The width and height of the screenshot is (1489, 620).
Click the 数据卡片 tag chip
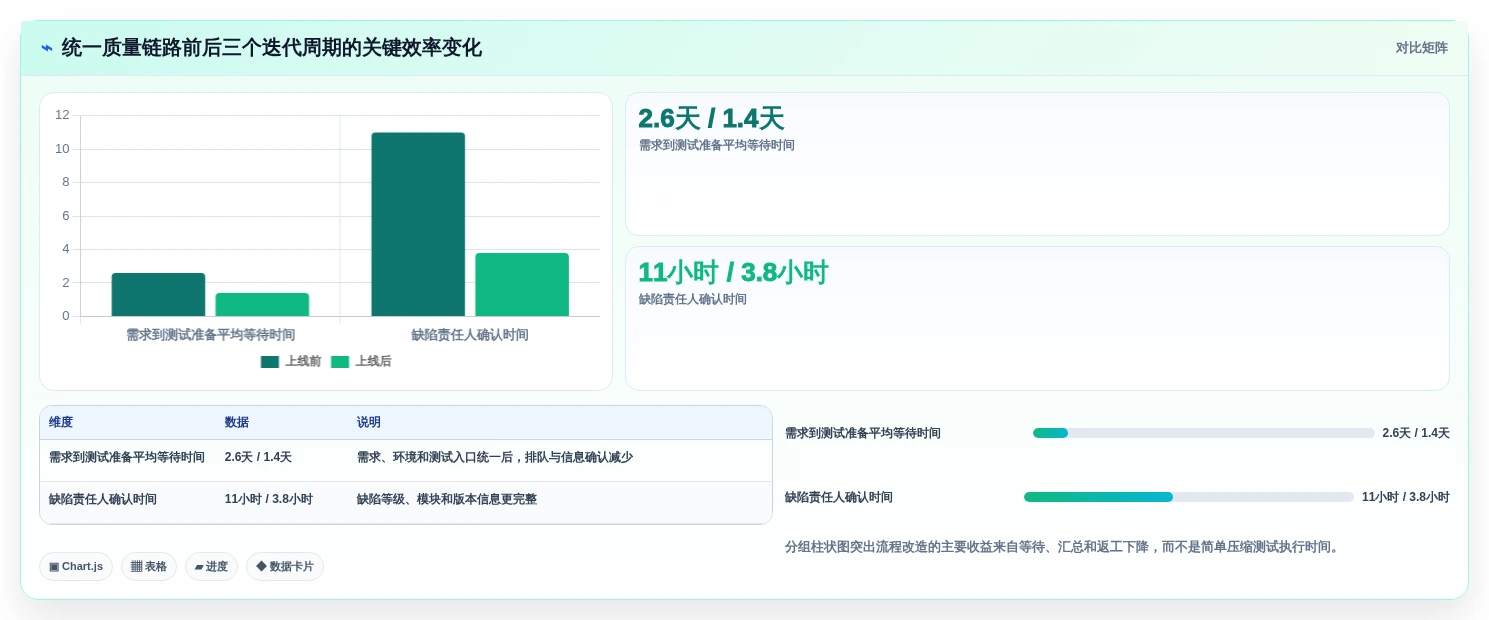tap(285, 567)
